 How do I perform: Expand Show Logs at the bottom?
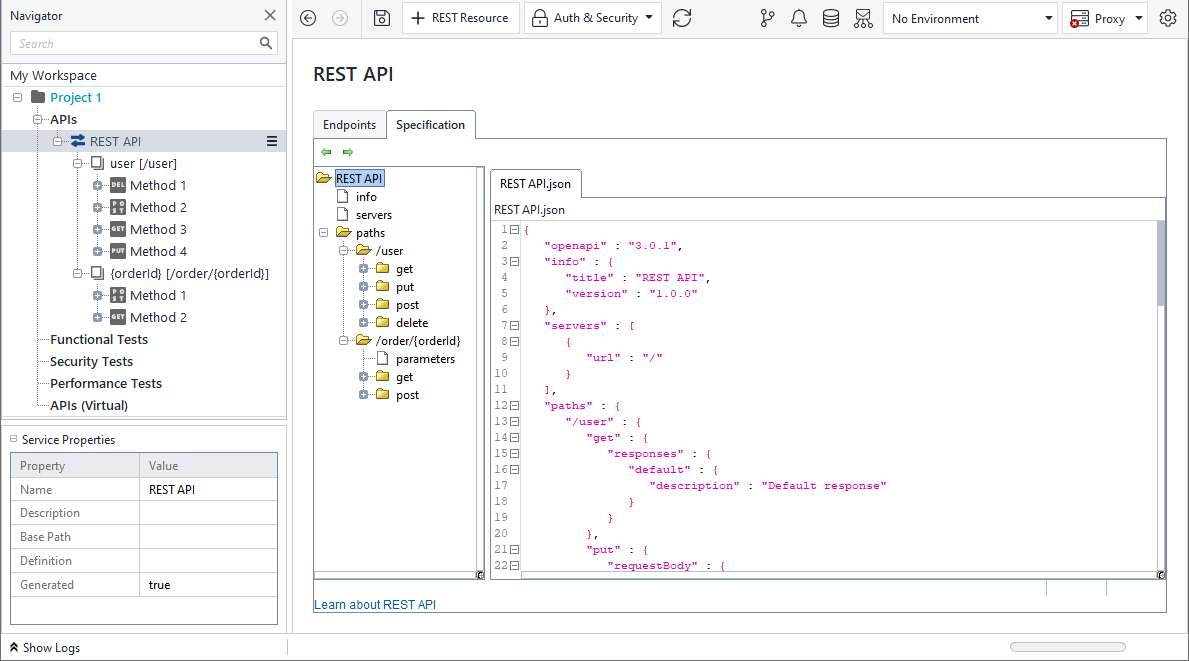pyautogui.click(x=44, y=647)
